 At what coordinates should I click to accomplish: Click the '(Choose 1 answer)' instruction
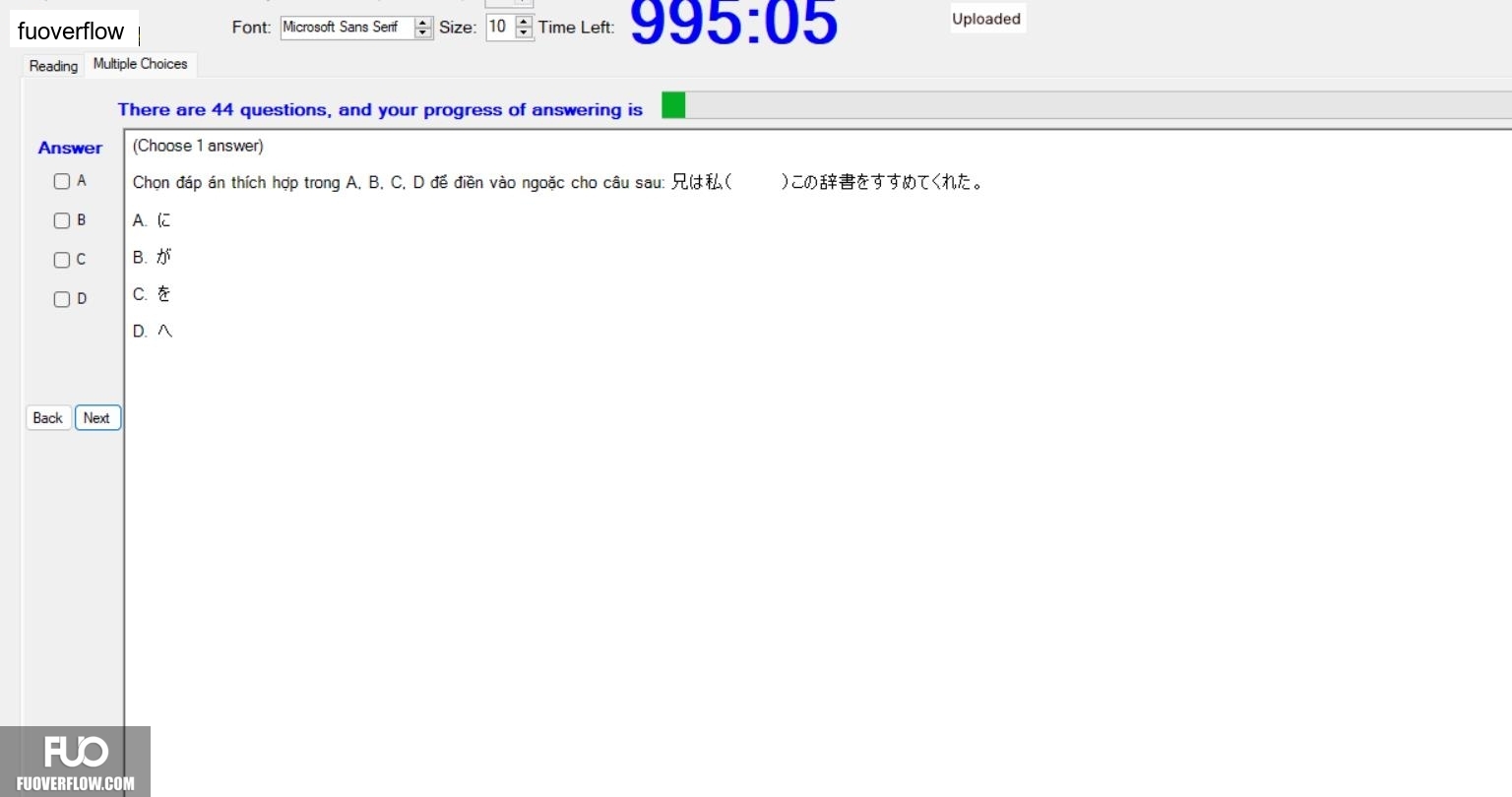(x=198, y=146)
